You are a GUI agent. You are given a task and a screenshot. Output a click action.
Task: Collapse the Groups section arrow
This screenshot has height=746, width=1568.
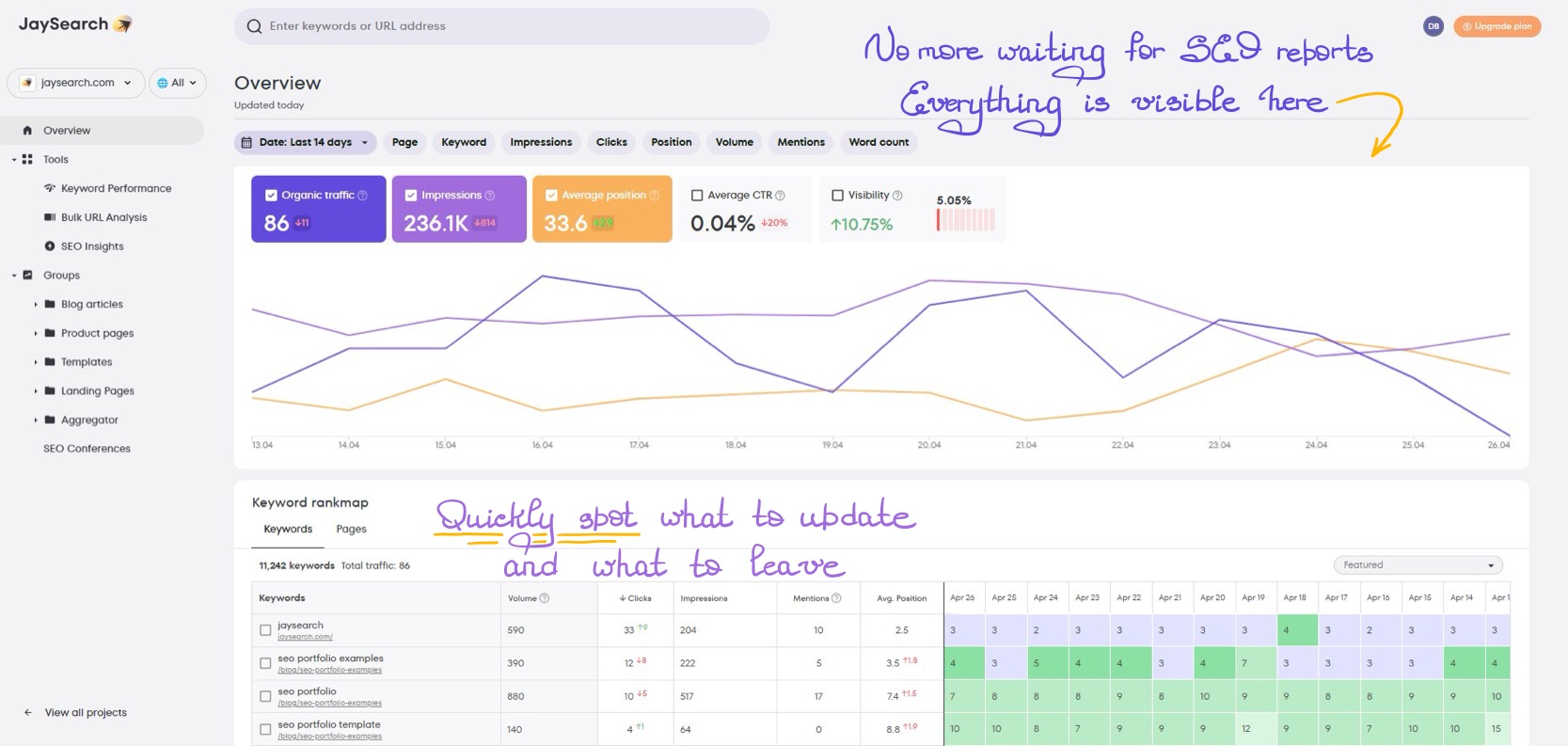(x=14, y=276)
